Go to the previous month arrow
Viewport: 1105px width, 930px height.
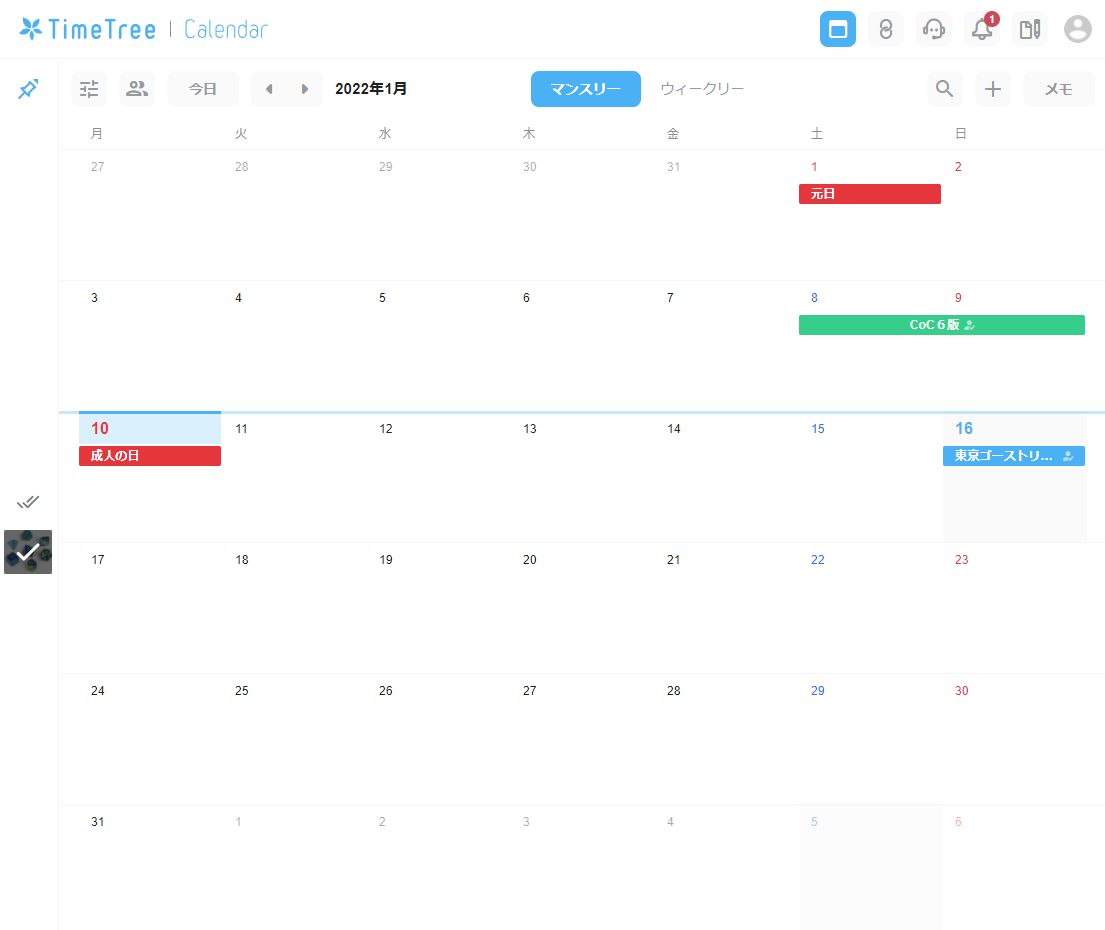269,89
